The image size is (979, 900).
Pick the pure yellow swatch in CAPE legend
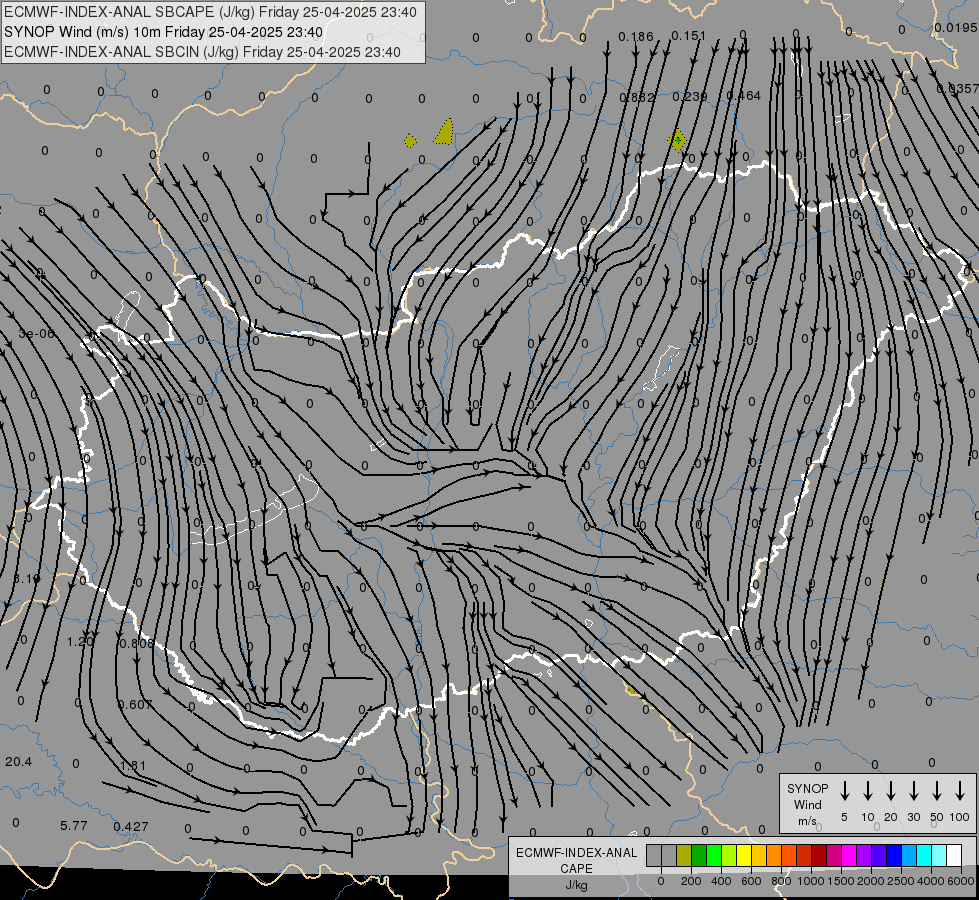[744, 855]
